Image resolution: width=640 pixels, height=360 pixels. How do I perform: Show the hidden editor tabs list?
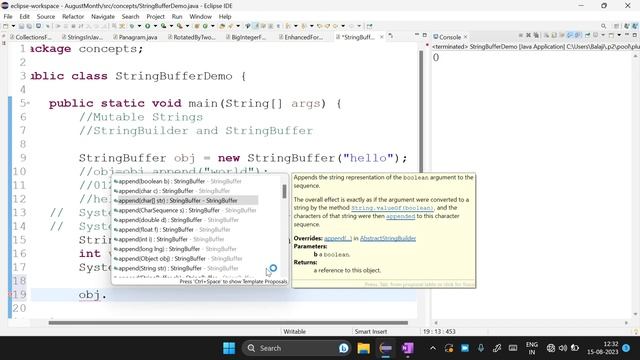click(x=391, y=36)
